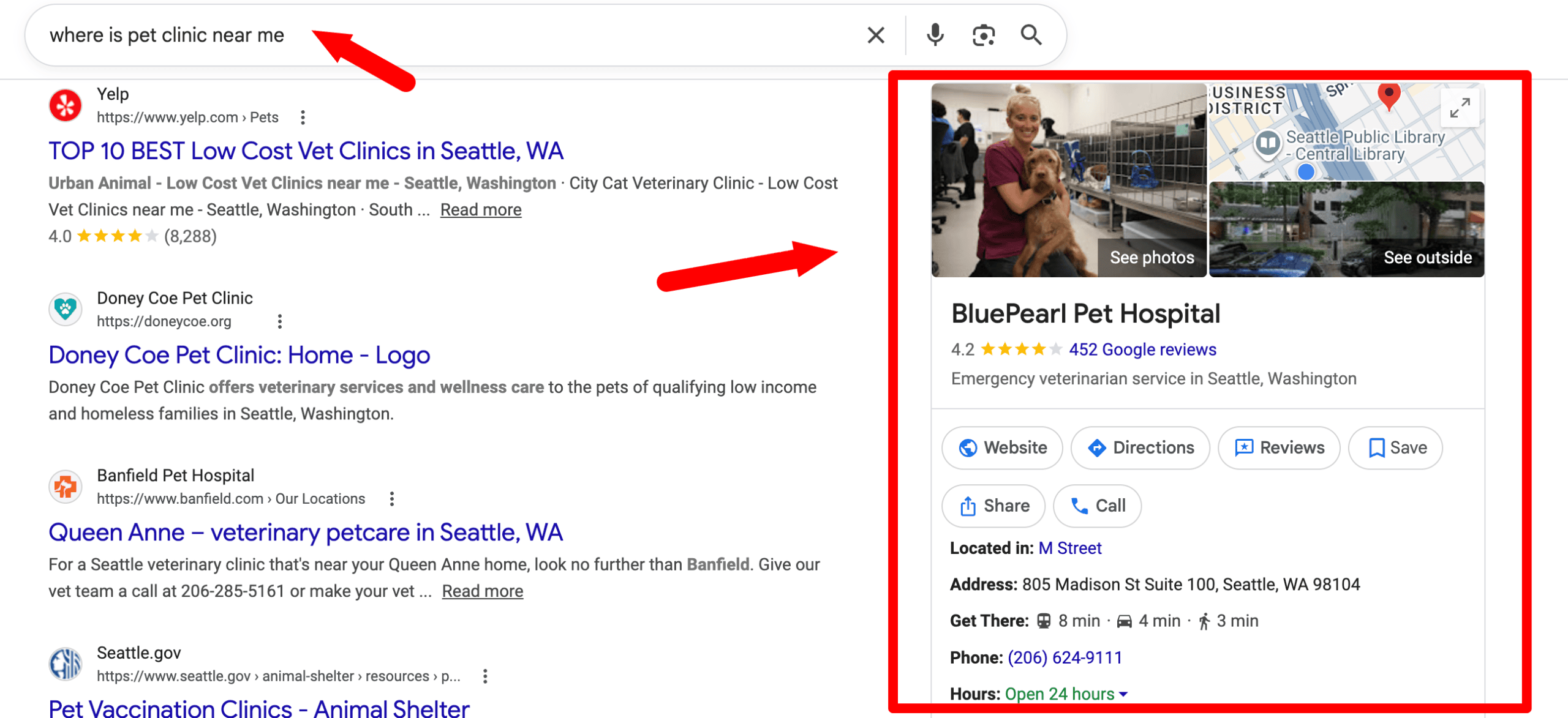The width and height of the screenshot is (1568, 718).
Task: Open 452 Google reviews link
Action: (1142, 350)
